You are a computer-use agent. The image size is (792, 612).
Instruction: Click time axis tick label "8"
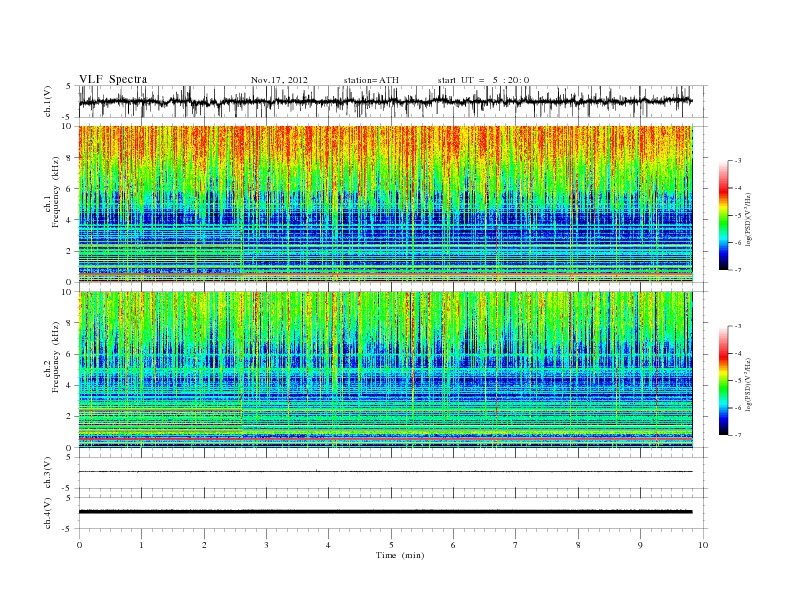pos(578,545)
